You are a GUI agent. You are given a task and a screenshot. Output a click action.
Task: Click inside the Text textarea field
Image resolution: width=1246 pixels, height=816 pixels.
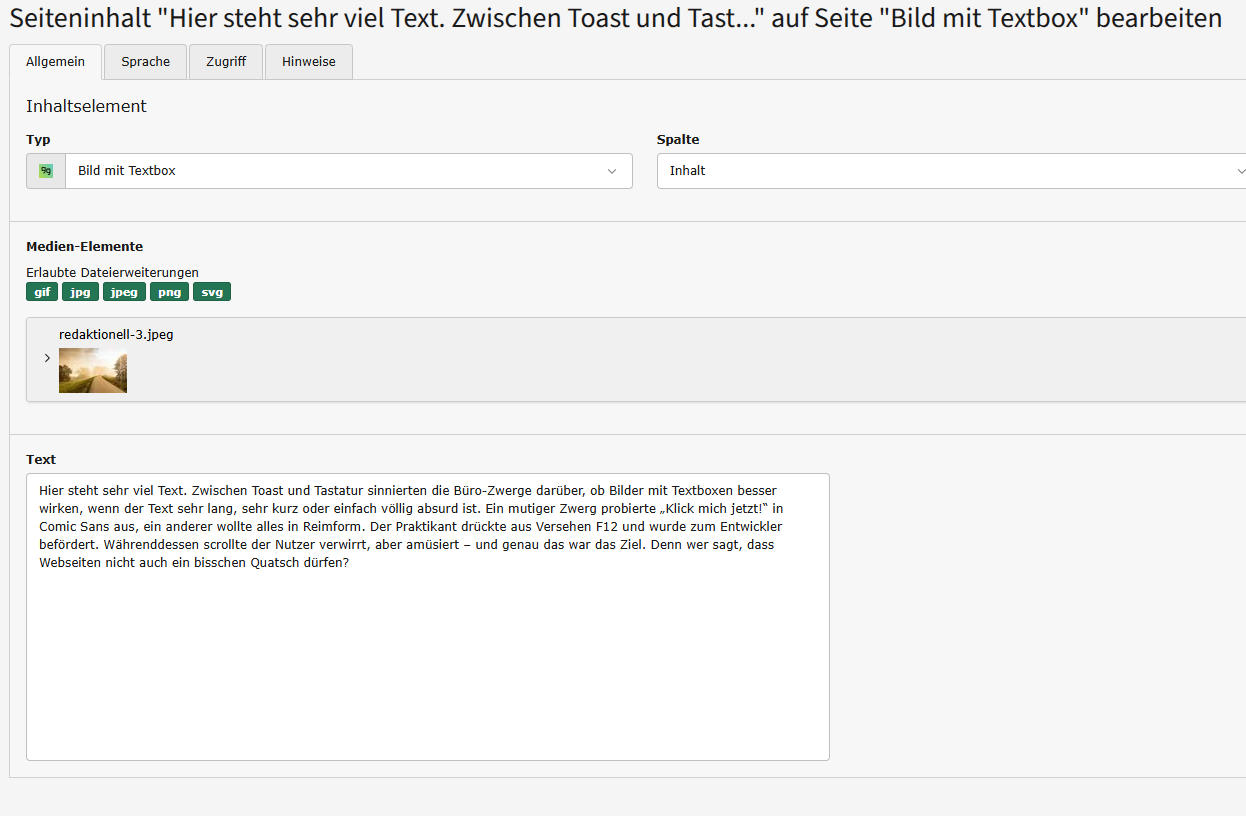427,660
